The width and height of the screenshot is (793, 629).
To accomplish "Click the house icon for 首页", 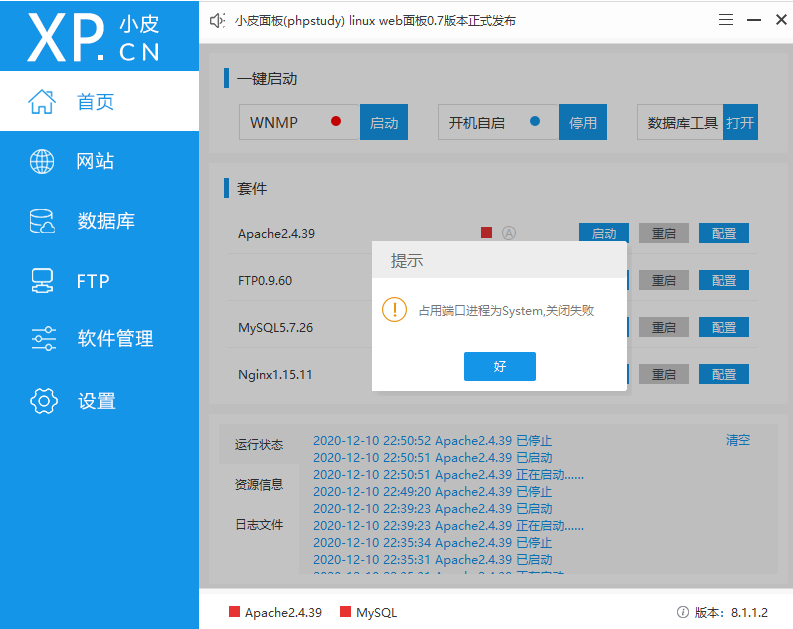I will pos(42,102).
